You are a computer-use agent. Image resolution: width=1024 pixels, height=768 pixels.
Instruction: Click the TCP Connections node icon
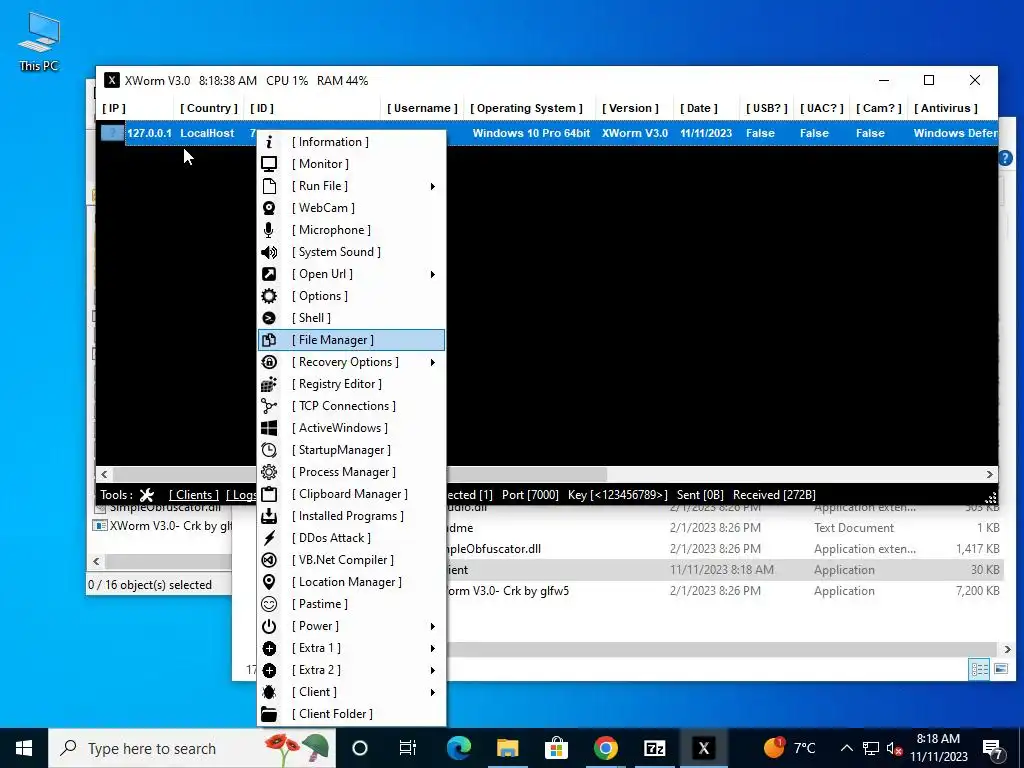269,406
